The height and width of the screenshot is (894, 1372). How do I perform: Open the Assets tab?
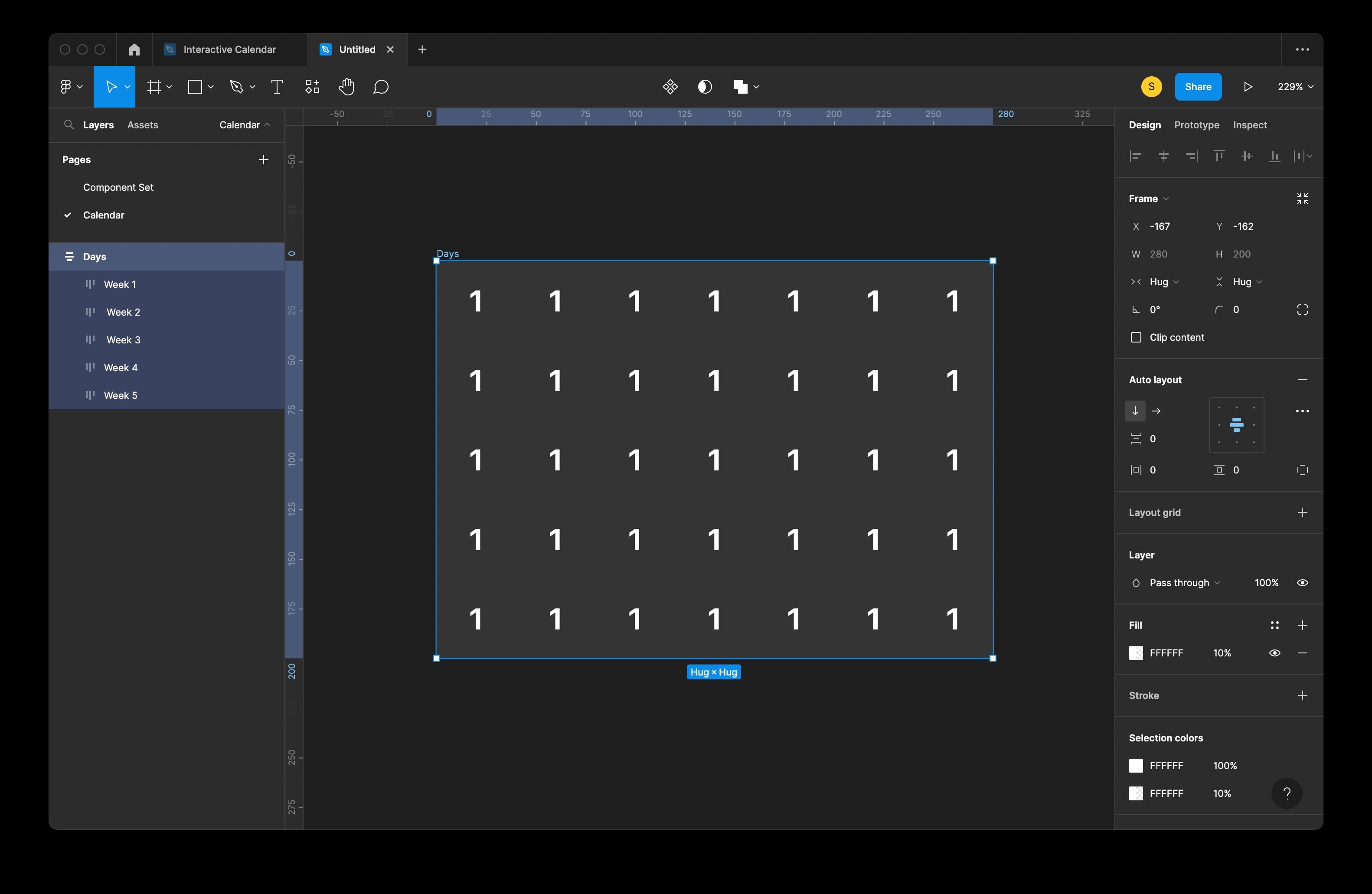142,125
